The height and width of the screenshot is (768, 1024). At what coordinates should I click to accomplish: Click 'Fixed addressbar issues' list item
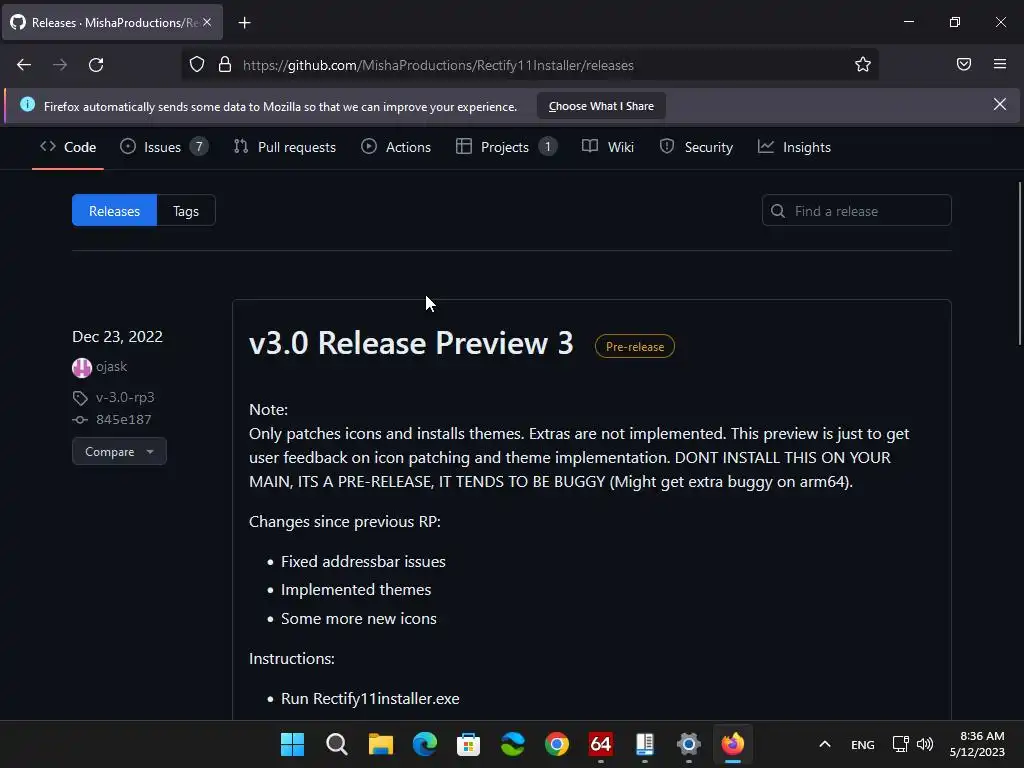pyautogui.click(x=363, y=562)
